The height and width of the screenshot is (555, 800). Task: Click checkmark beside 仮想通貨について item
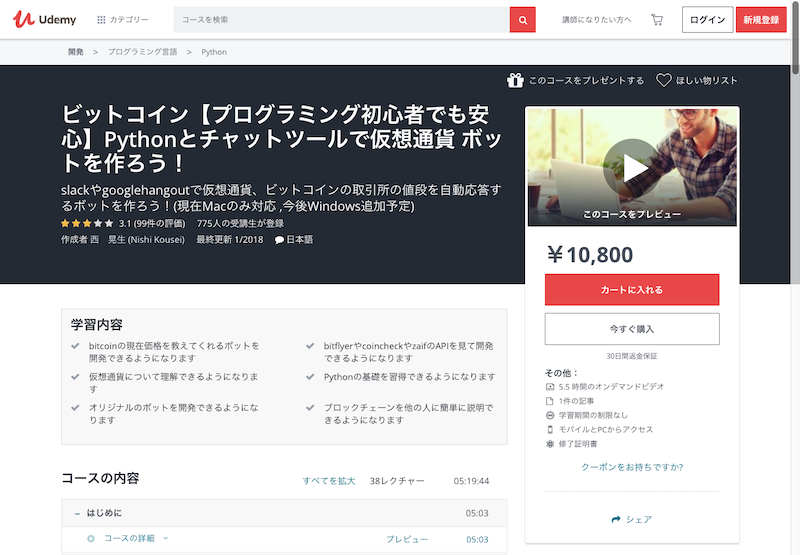click(76, 377)
